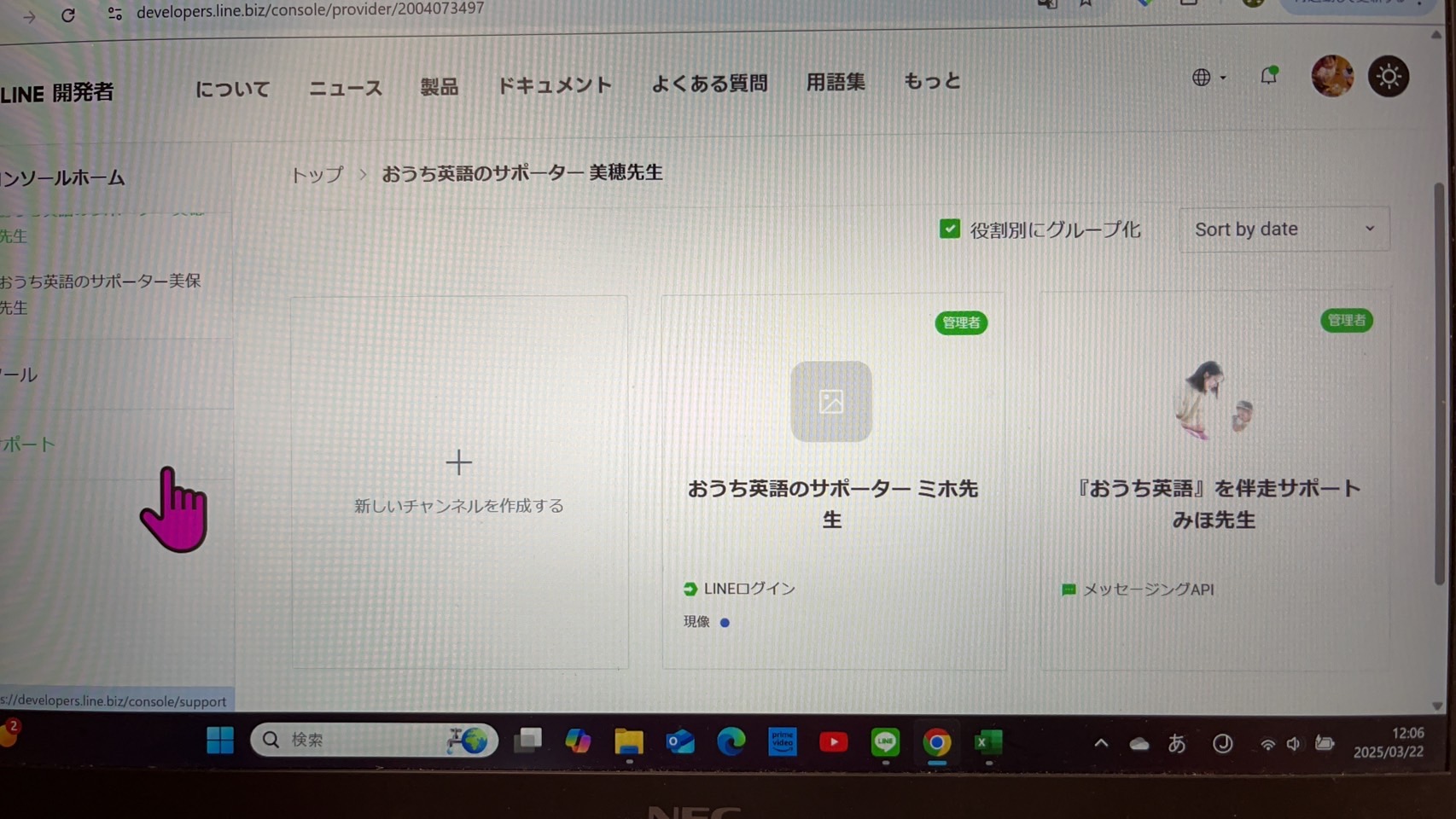Click 管理者 badge on ミホ先生 card

pyautogui.click(x=961, y=322)
